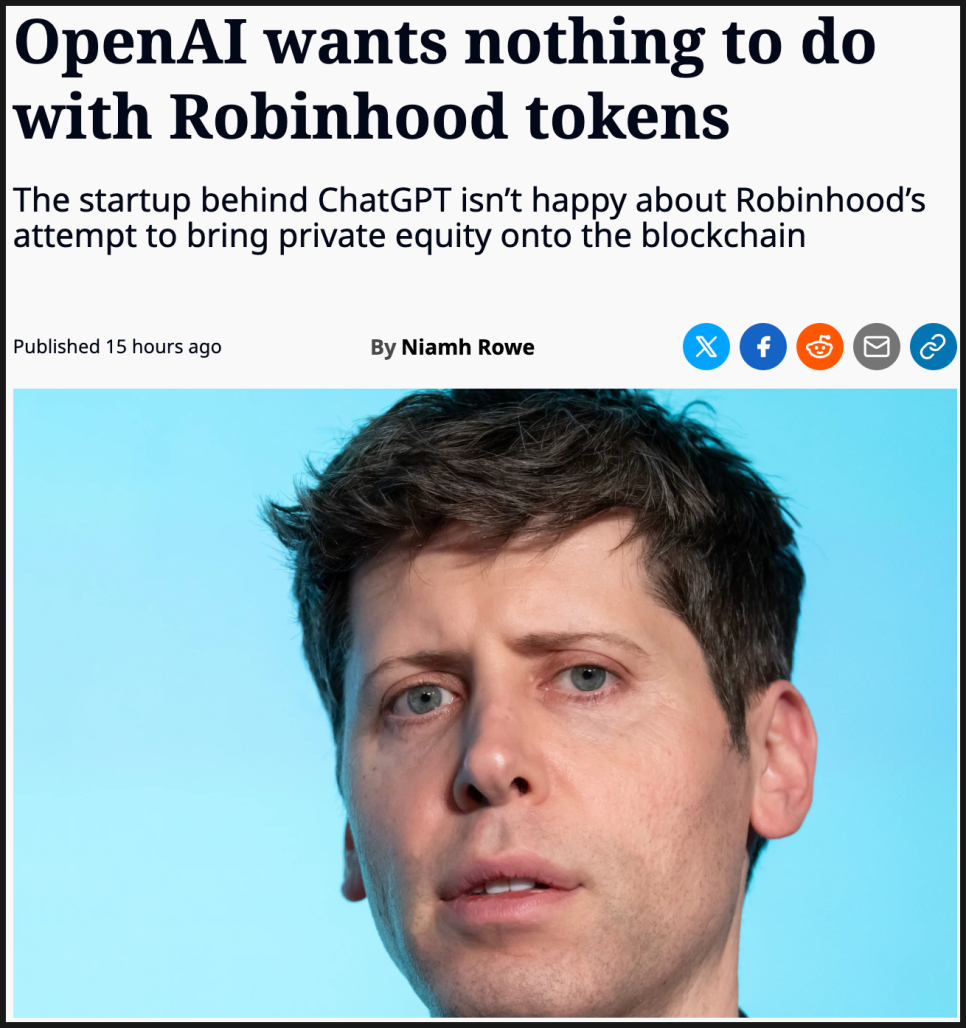The image size is (966, 1028).
Task: Click the word 'tokens' in headline
Action: pyautogui.click(x=628, y=118)
